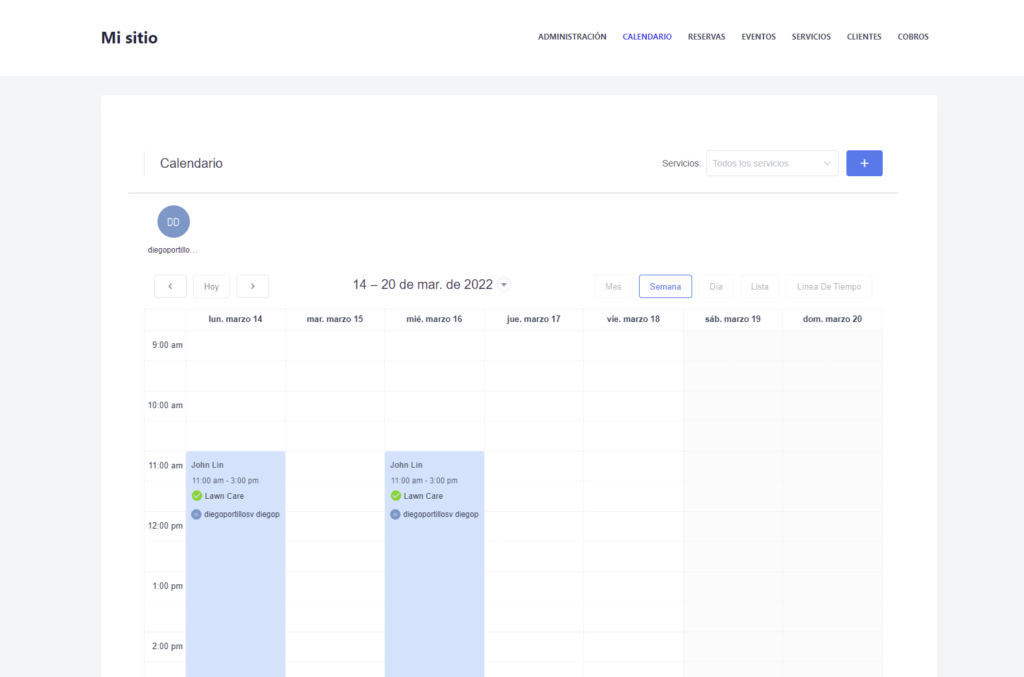Click the green checkmark on Wednesday's Lawn Care event
The width and height of the screenshot is (1024, 677).
pyautogui.click(x=396, y=495)
